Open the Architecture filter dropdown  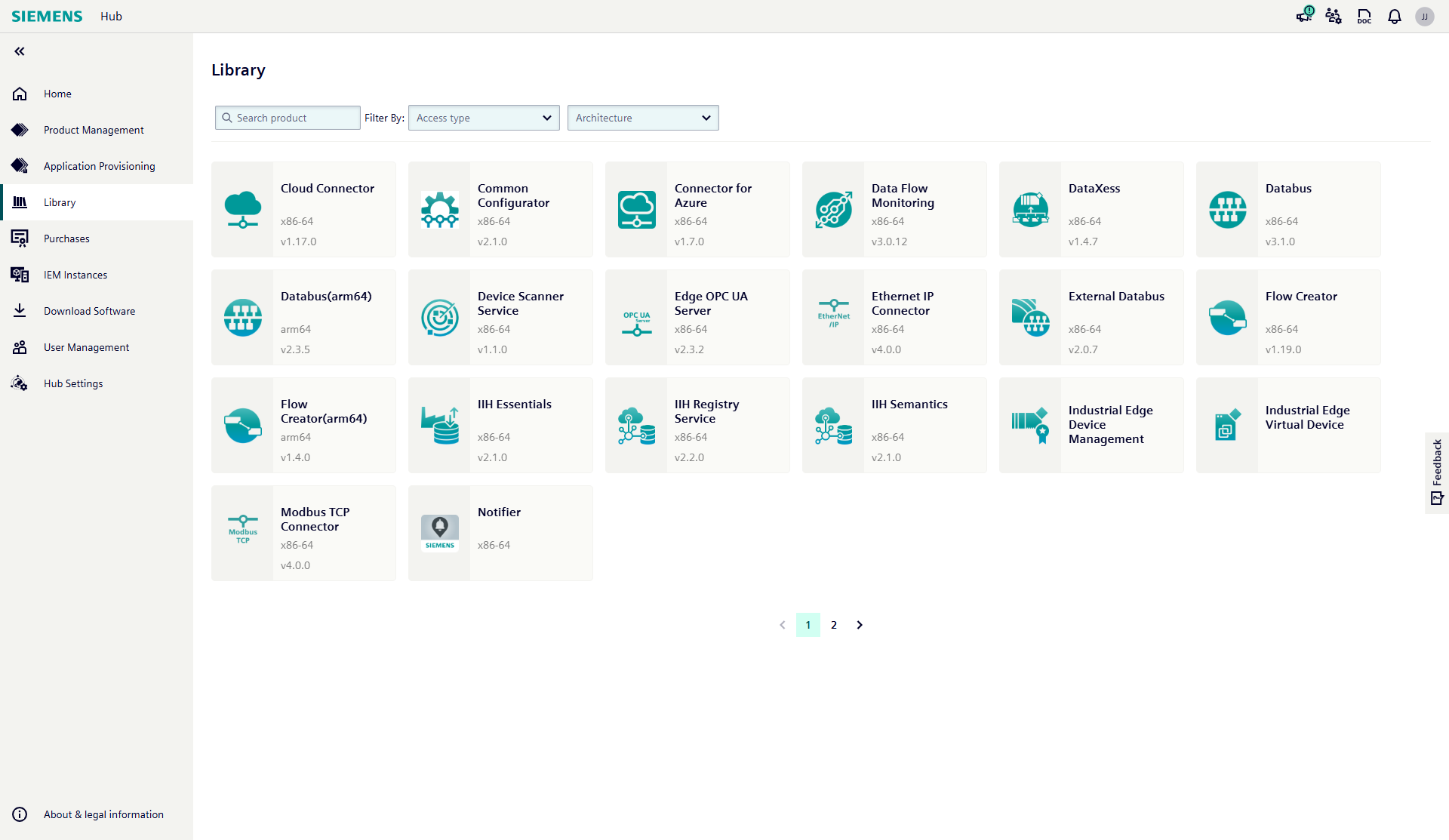point(643,118)
